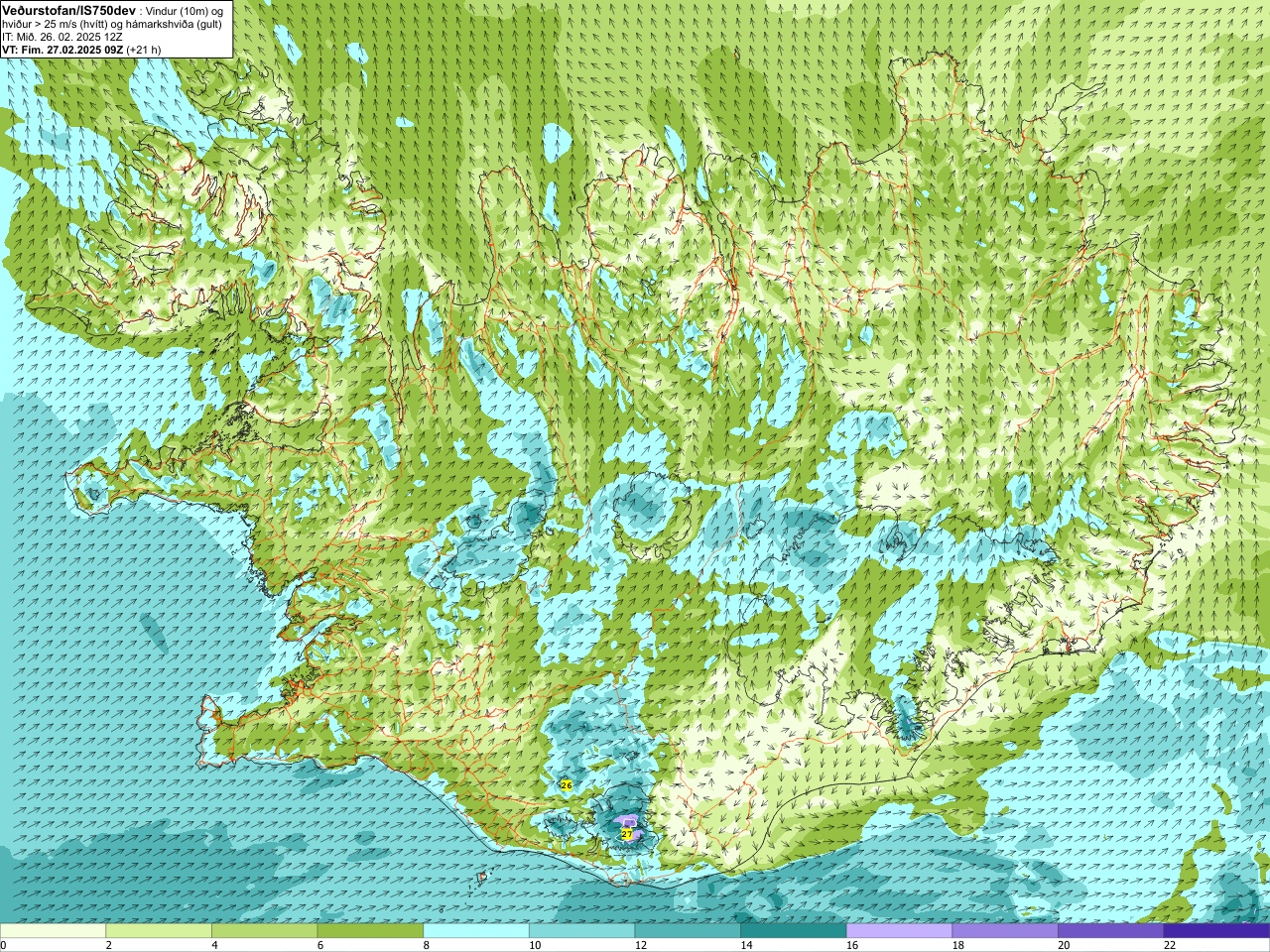Select the 20–22 m/s violet legend swatch
Viewport: 1270px width, 952px height.
[1111, 931]
